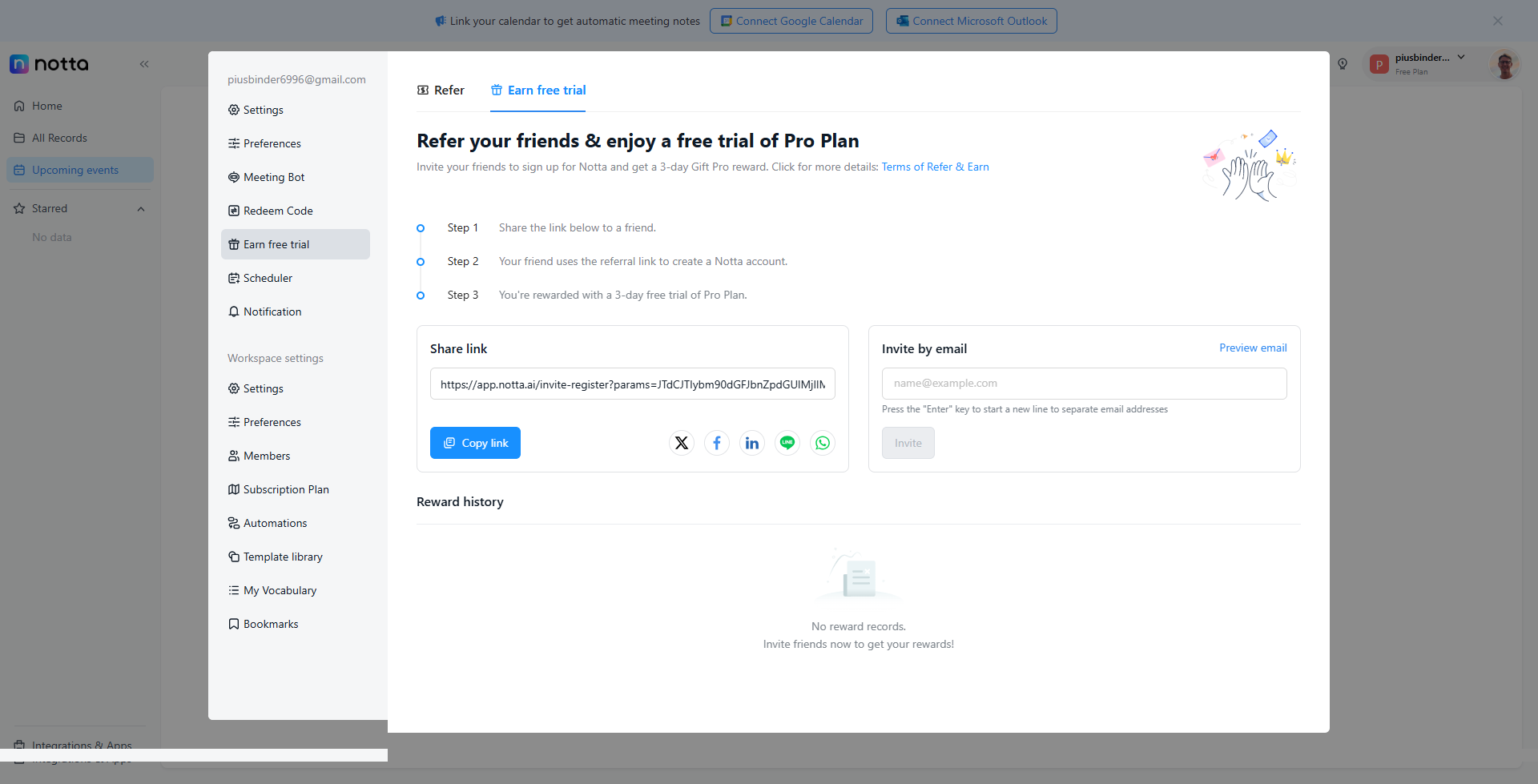Share referral link on LinkedIn

tap(752, 443)
